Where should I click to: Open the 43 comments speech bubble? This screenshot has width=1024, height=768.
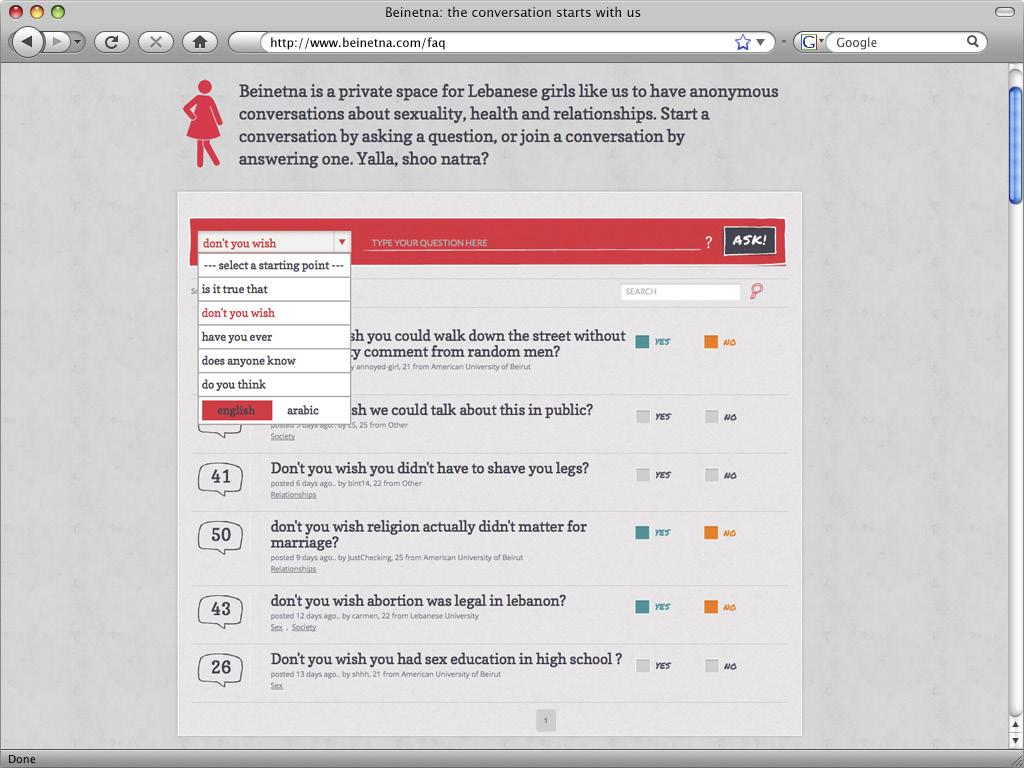[220, 611]
